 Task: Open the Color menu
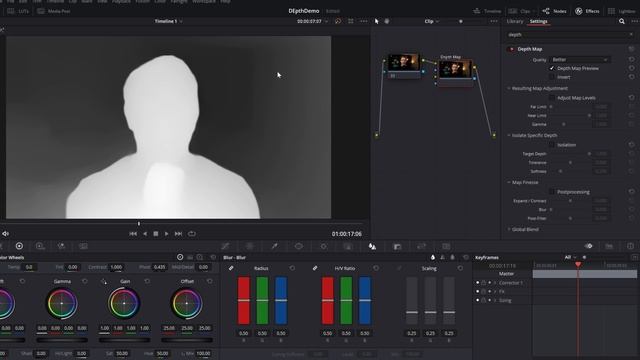point(160,2)
